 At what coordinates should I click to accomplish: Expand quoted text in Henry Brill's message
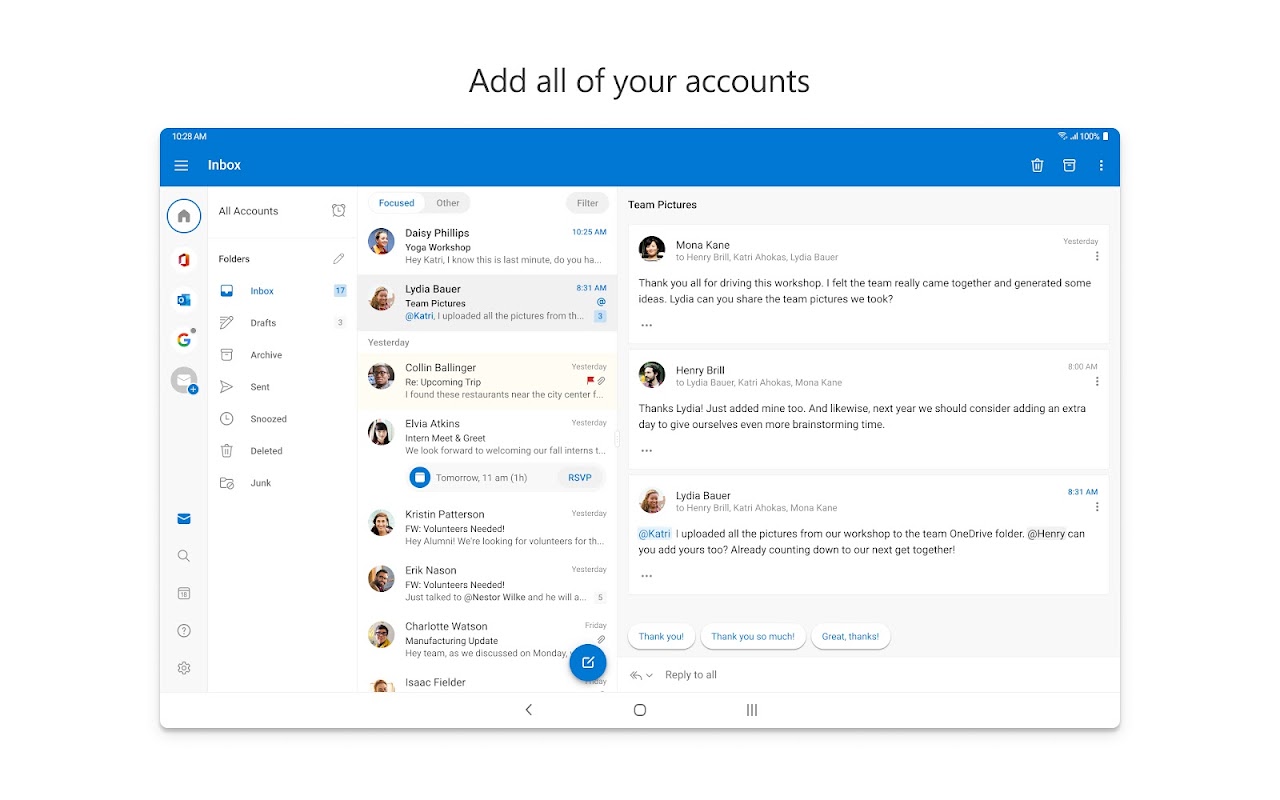coord(647,450)
